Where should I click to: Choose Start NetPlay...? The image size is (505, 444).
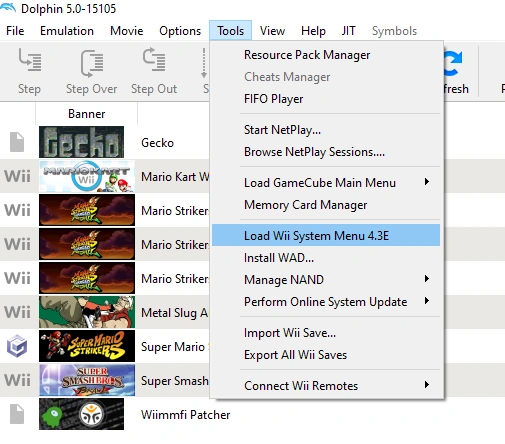[x=326, y=130]
